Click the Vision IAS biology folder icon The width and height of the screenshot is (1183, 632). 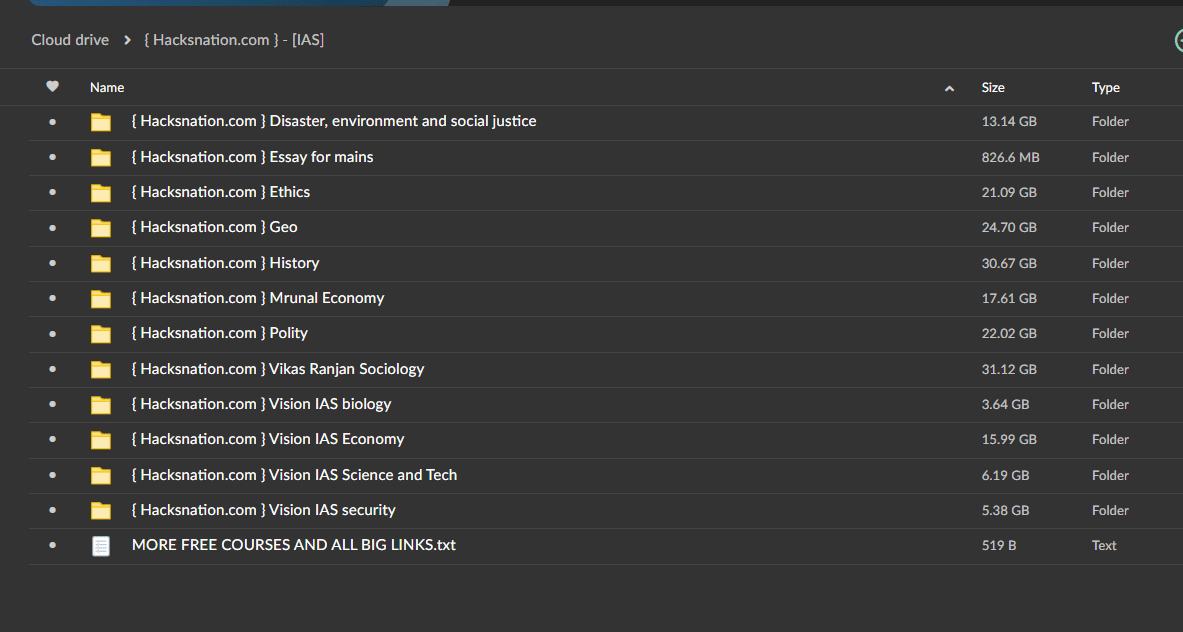100,405
